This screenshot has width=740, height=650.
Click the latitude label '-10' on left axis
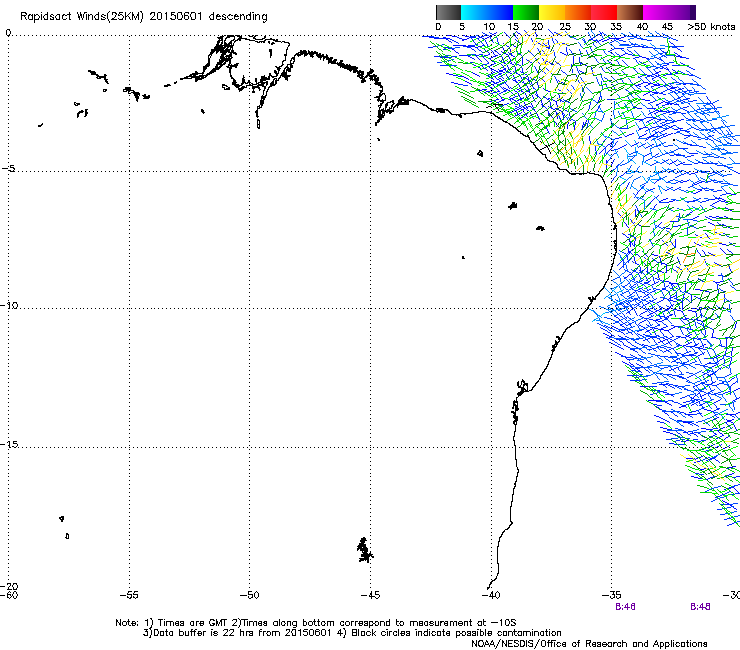point(9,305)
